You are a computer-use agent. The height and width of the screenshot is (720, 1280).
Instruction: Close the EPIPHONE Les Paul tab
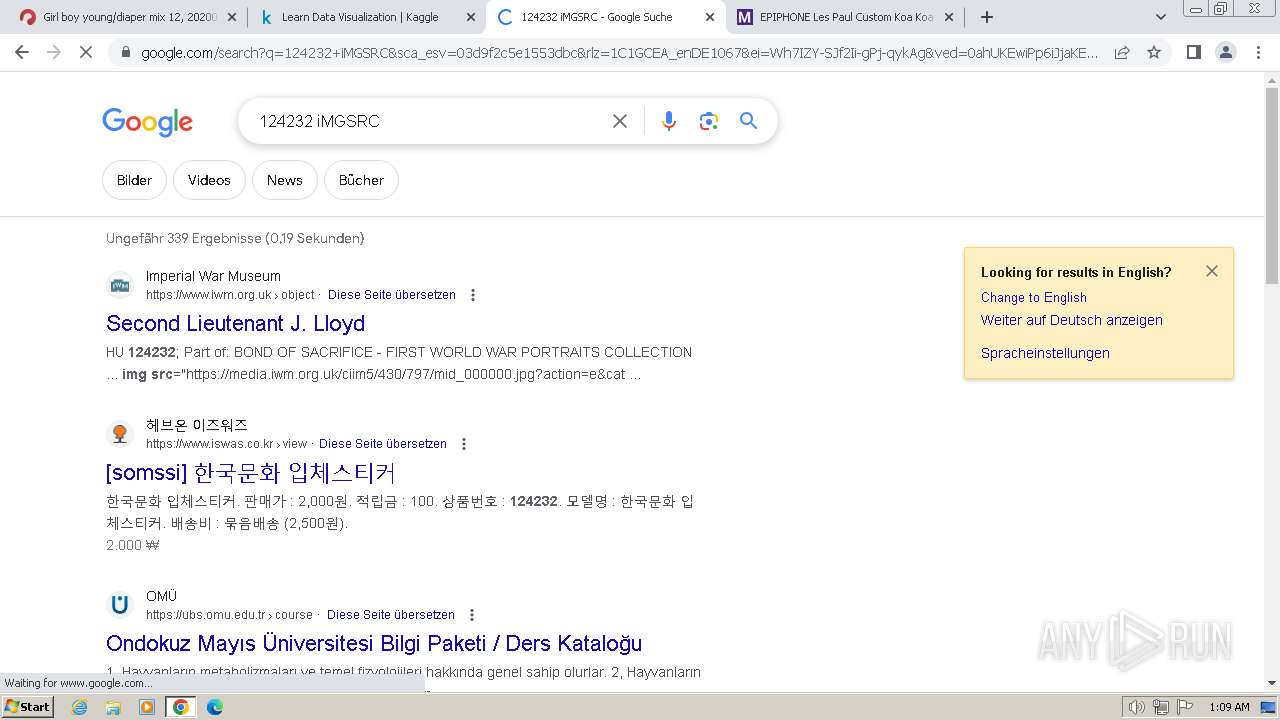point(950,17)
